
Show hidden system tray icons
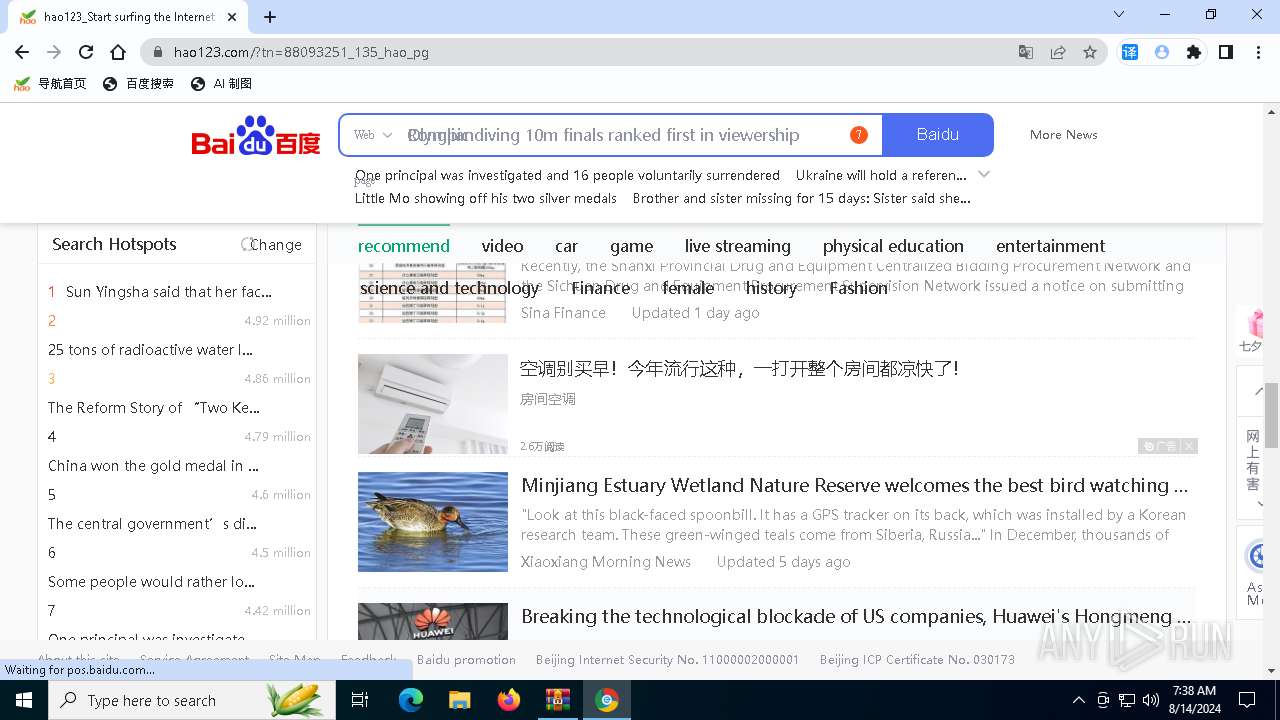(x=1078, y=700)
